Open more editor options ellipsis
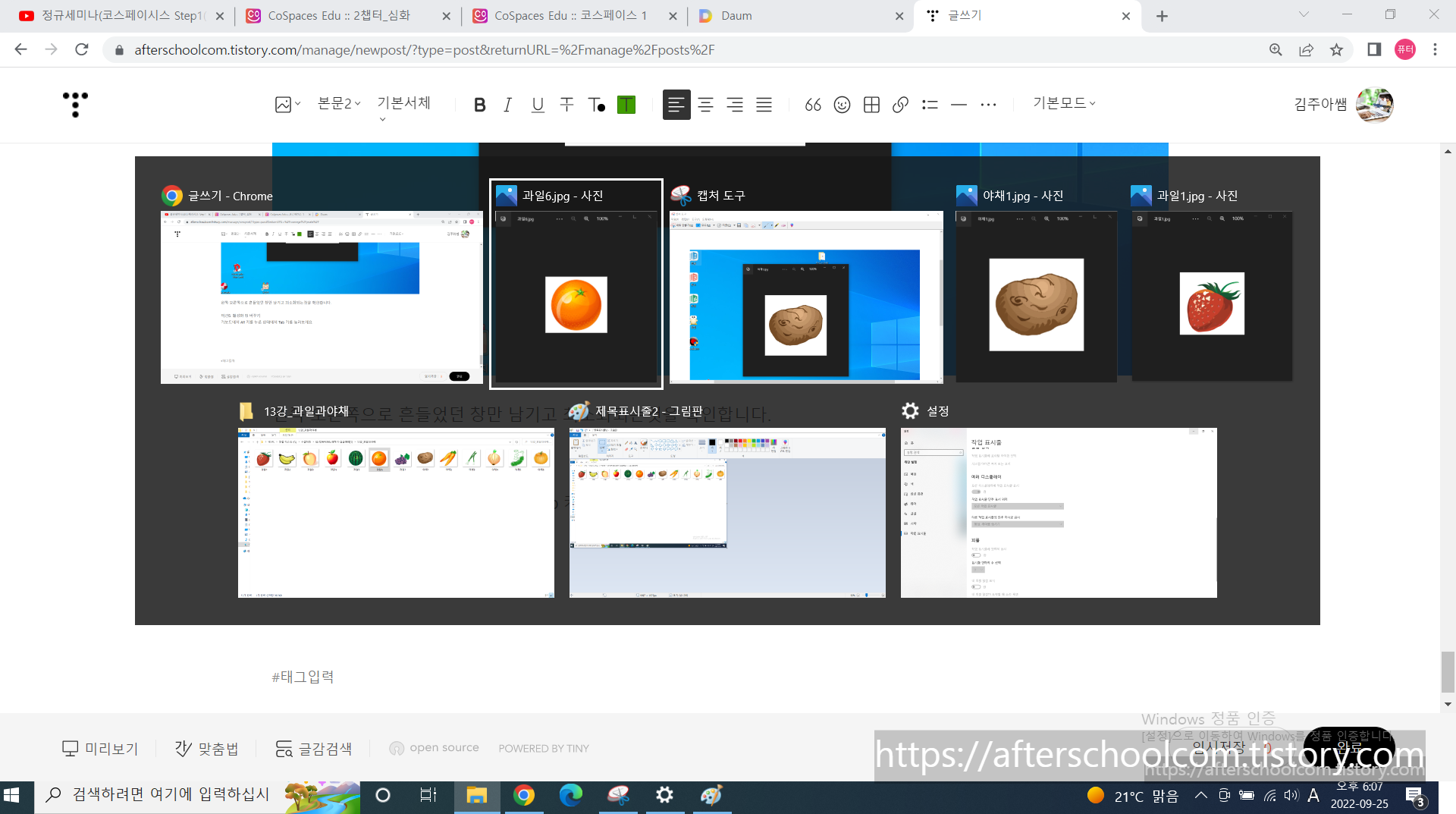The width and height of the screenshot is (1456, 814). (x=988, y=105)
